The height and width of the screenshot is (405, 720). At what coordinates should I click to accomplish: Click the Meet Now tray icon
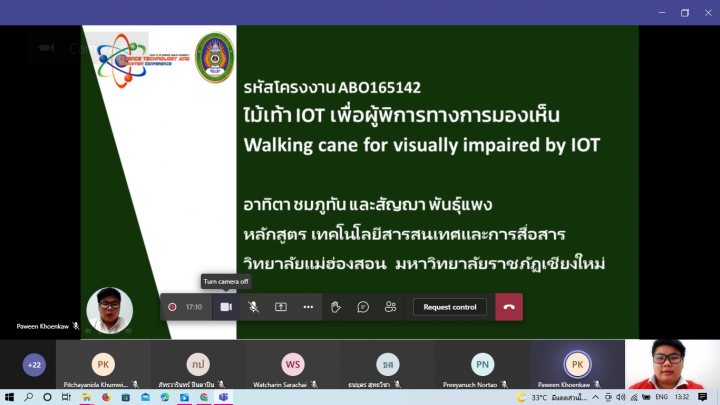pos(608,397)
